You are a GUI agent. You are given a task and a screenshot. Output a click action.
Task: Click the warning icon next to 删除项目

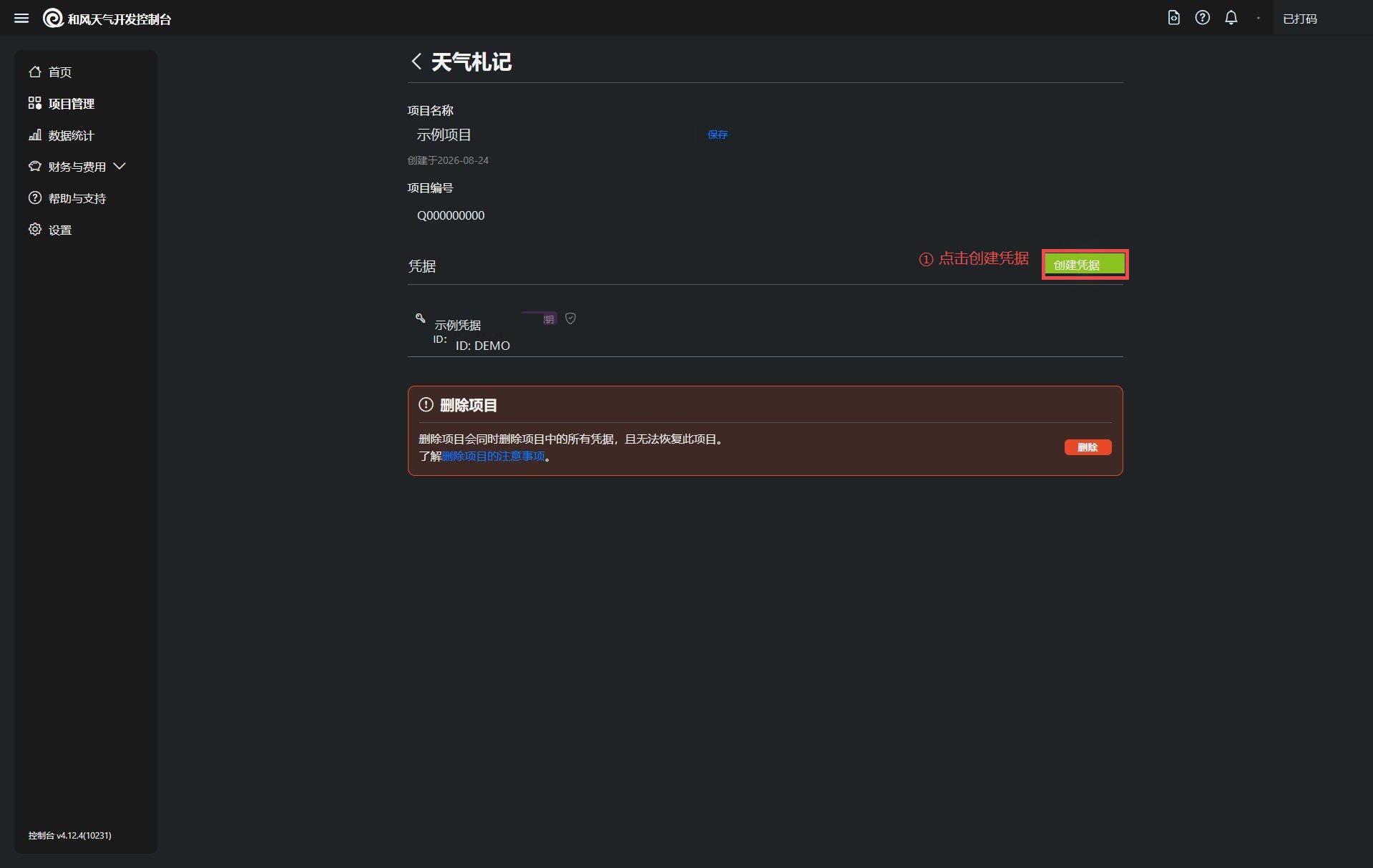[426, 404]
